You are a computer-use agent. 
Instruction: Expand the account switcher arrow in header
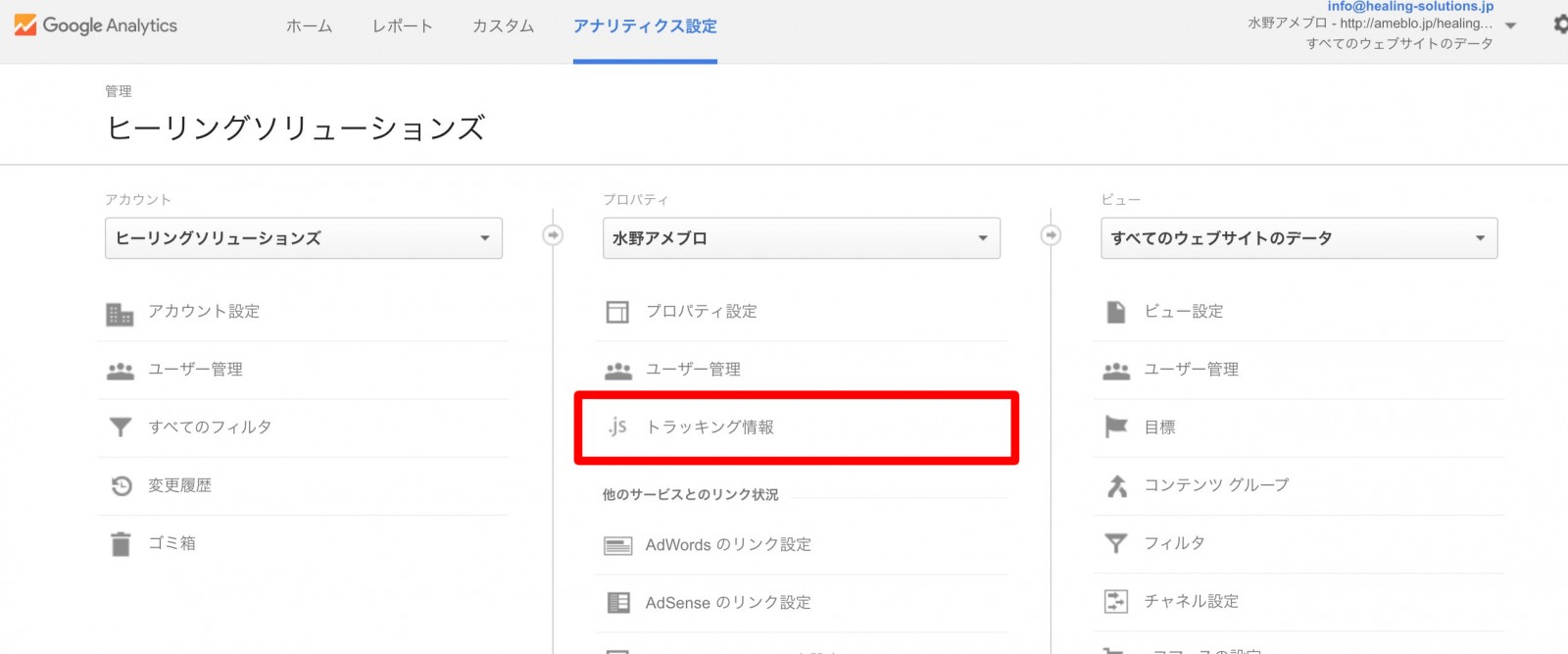[1511, 25]
